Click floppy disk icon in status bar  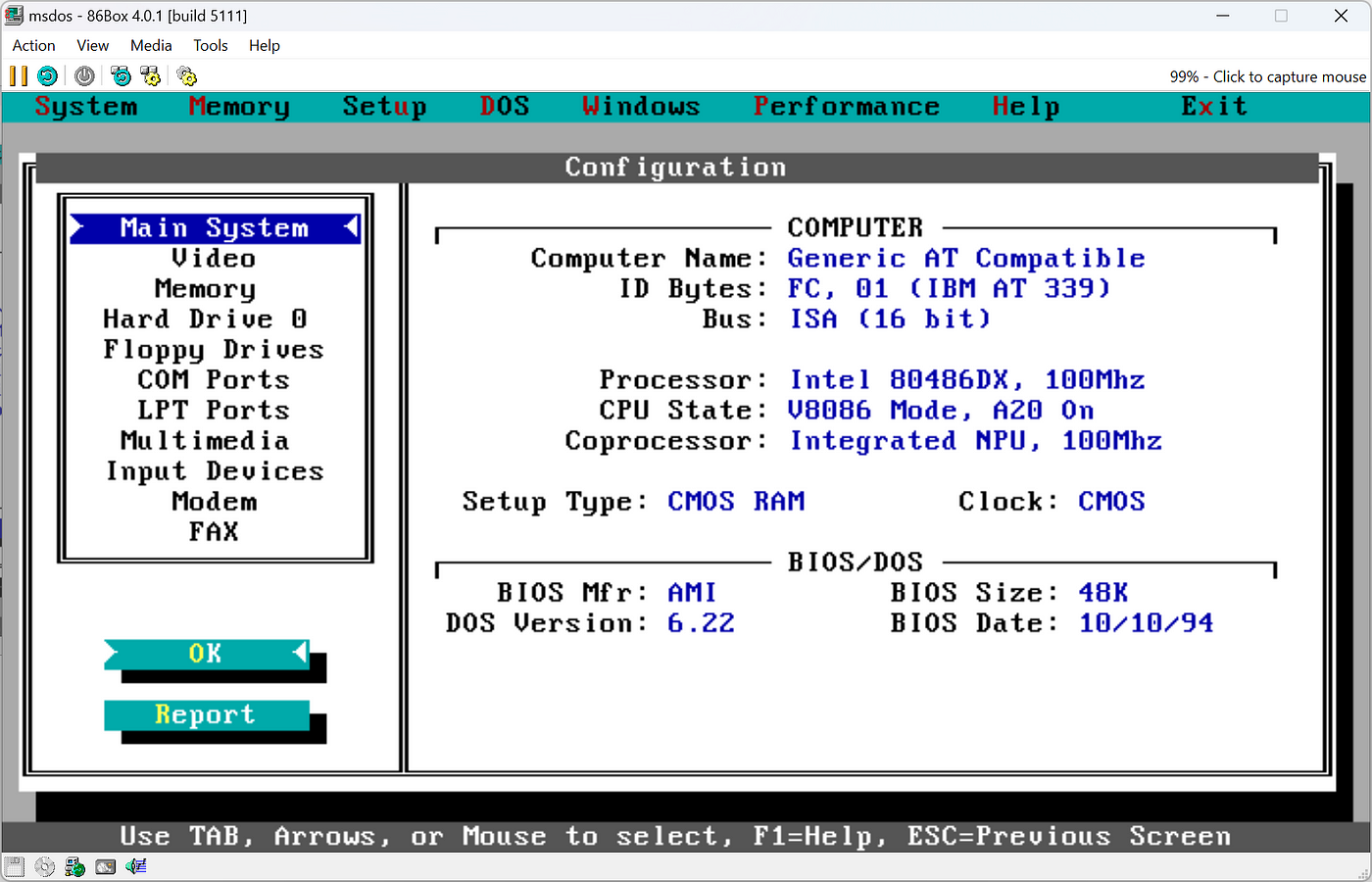point(14,866)
